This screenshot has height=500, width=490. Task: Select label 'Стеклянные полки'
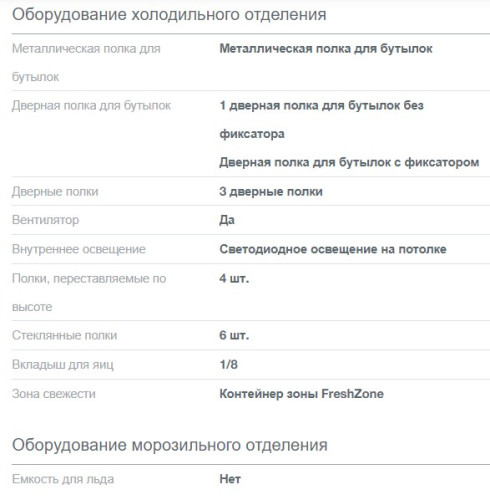click(64, 335)
